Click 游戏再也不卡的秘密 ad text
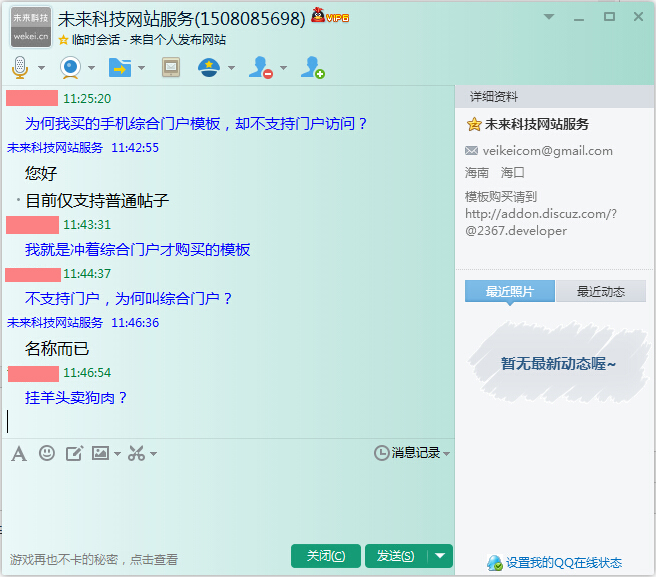The width and height of the screenshot is (656, 577). click(x=94, y=559)
